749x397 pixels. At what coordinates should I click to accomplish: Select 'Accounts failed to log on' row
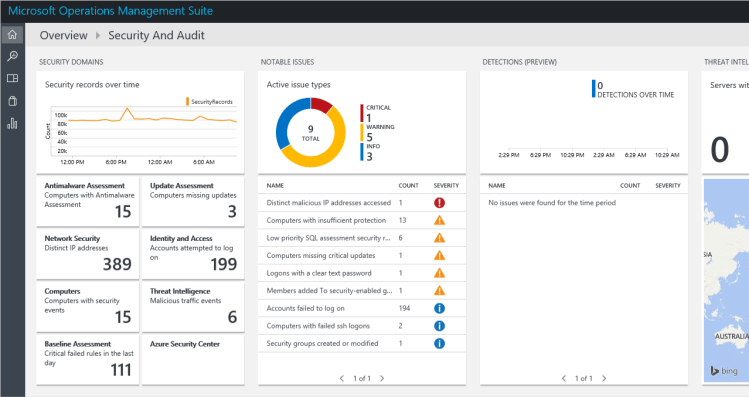[362, 308]
